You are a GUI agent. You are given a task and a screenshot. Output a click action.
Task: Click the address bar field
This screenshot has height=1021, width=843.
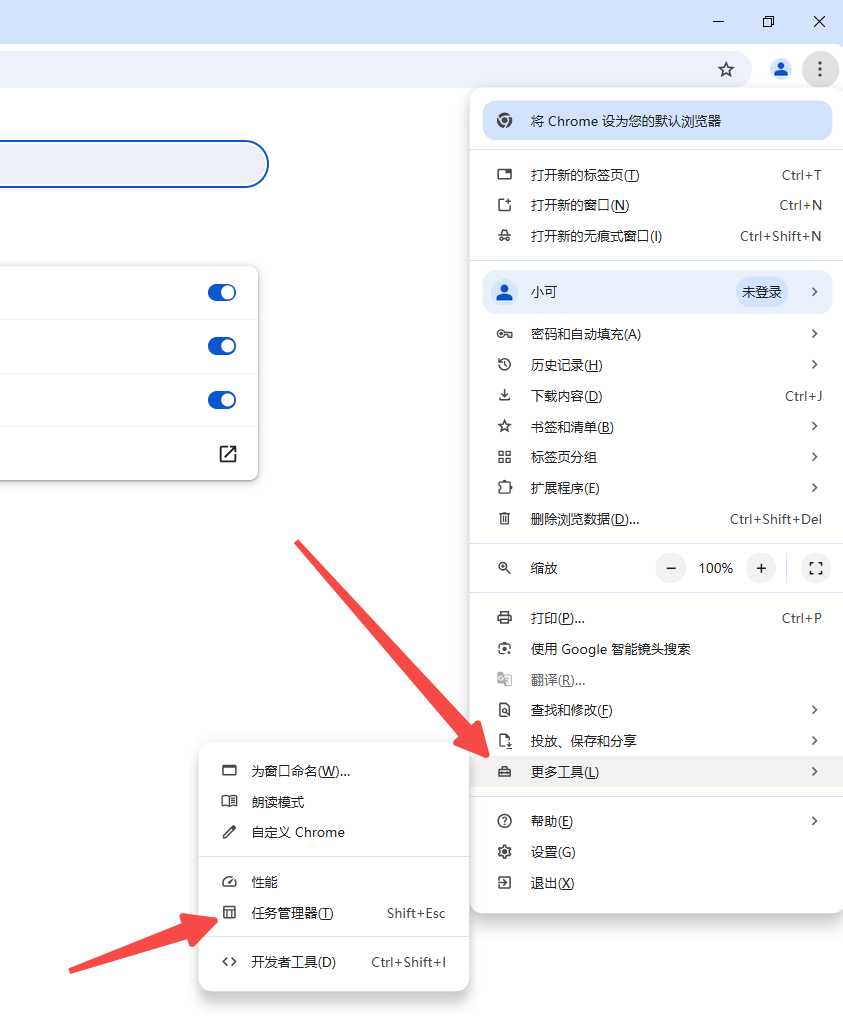click(374, 69)
